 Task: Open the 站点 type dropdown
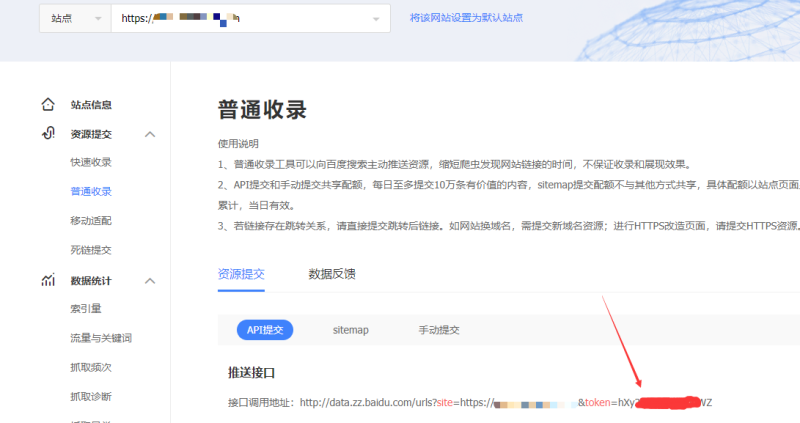76,18
